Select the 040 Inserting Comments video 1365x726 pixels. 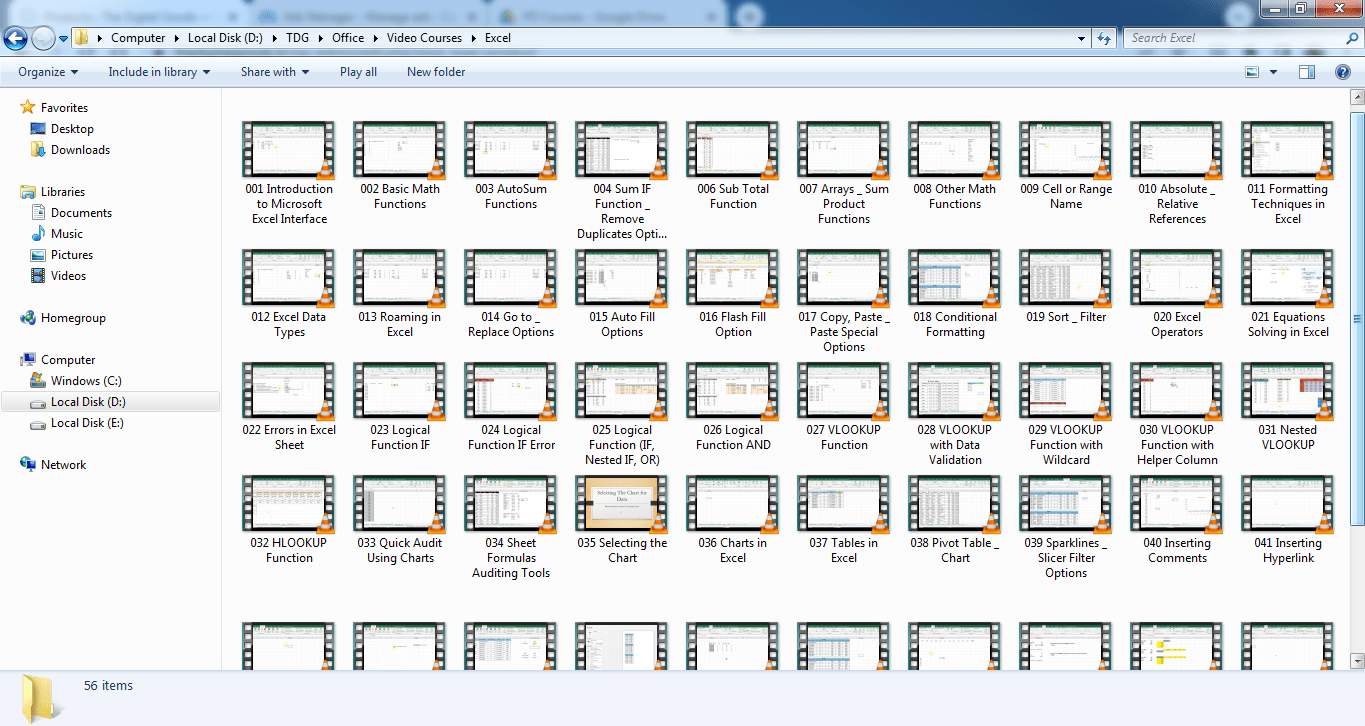point(1177,520)
